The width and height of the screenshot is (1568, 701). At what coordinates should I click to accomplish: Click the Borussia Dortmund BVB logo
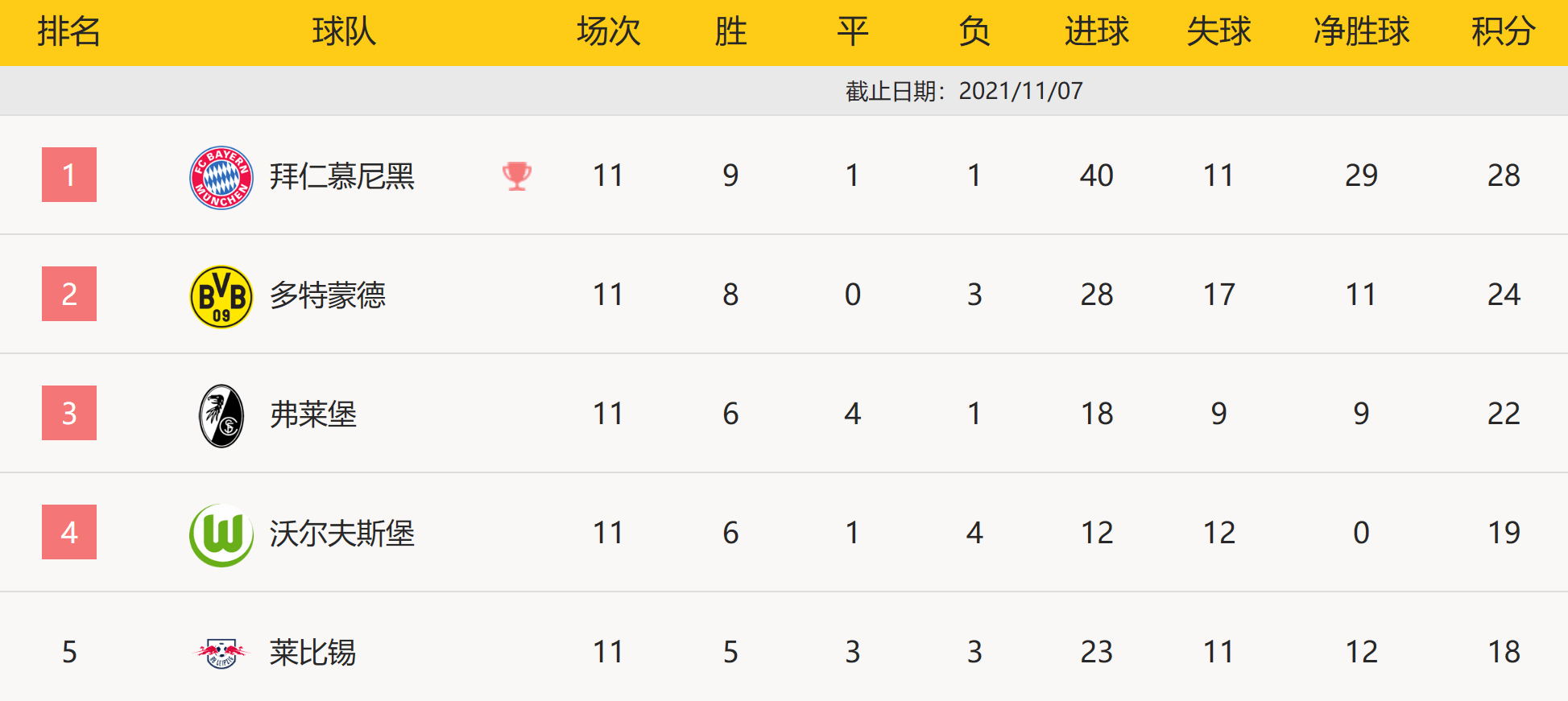(x=221, y=296)
